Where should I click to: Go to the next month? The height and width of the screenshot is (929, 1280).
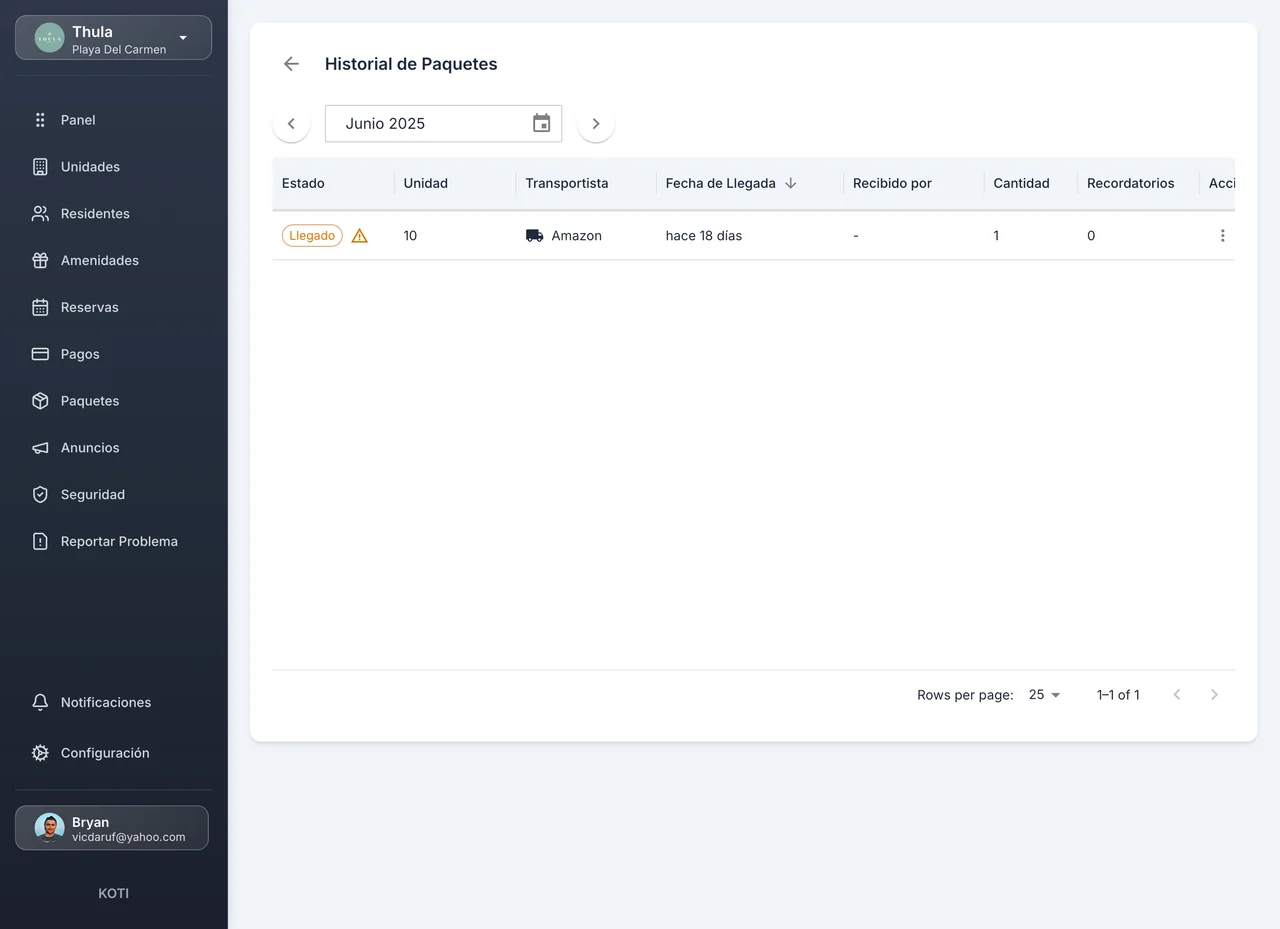(596, 124)
